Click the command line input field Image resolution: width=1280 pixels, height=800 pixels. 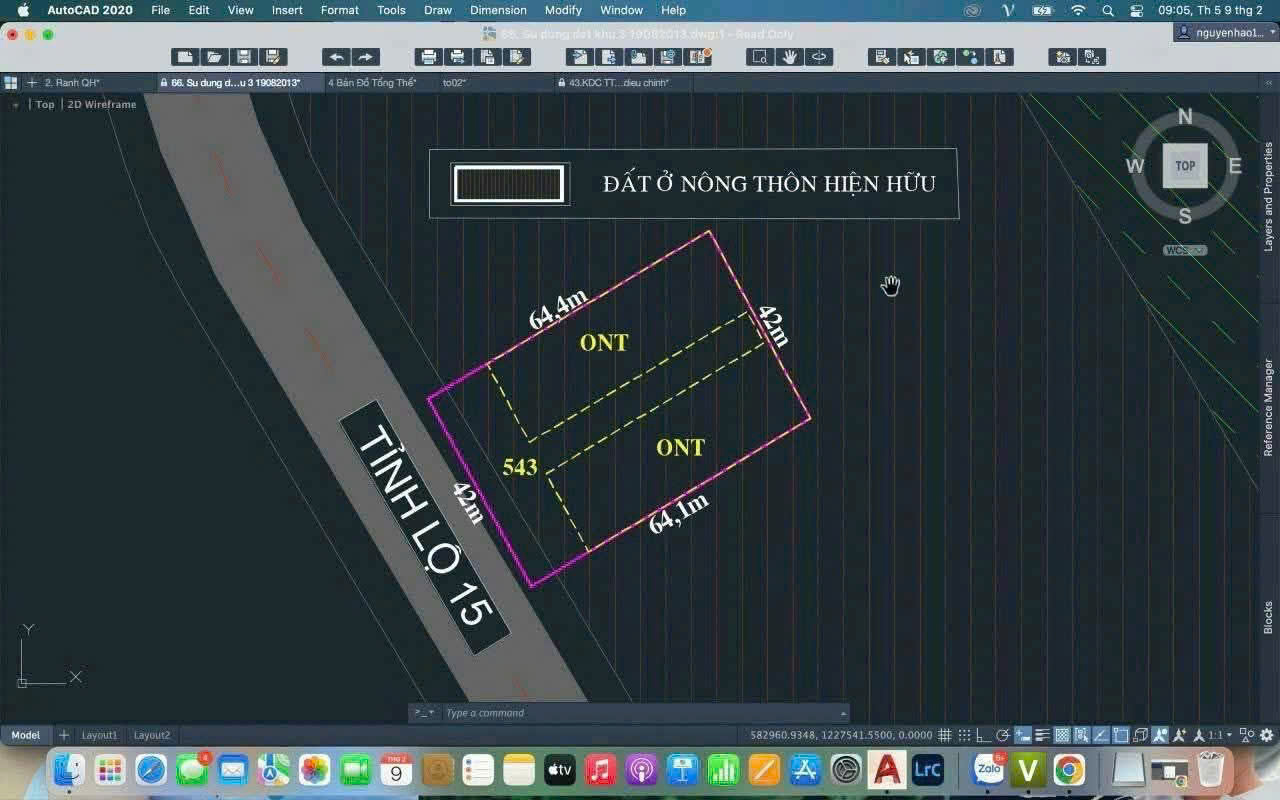click(640, 713)
